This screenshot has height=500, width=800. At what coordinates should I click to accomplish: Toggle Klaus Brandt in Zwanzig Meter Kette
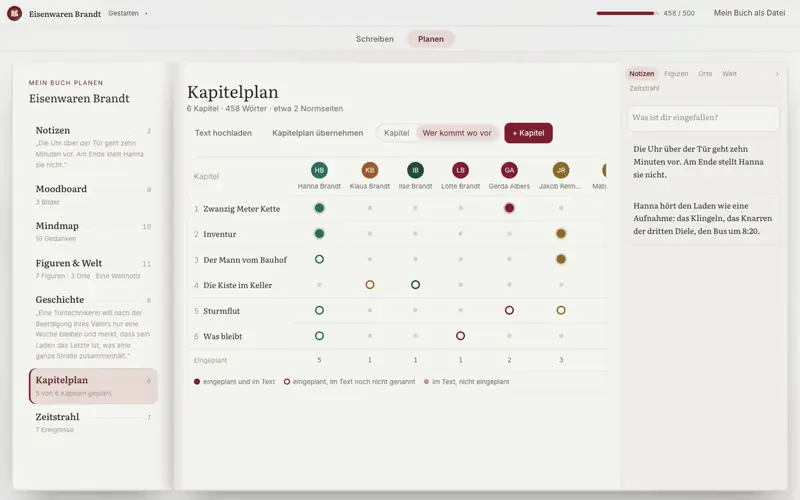click(x=370, y=208)
